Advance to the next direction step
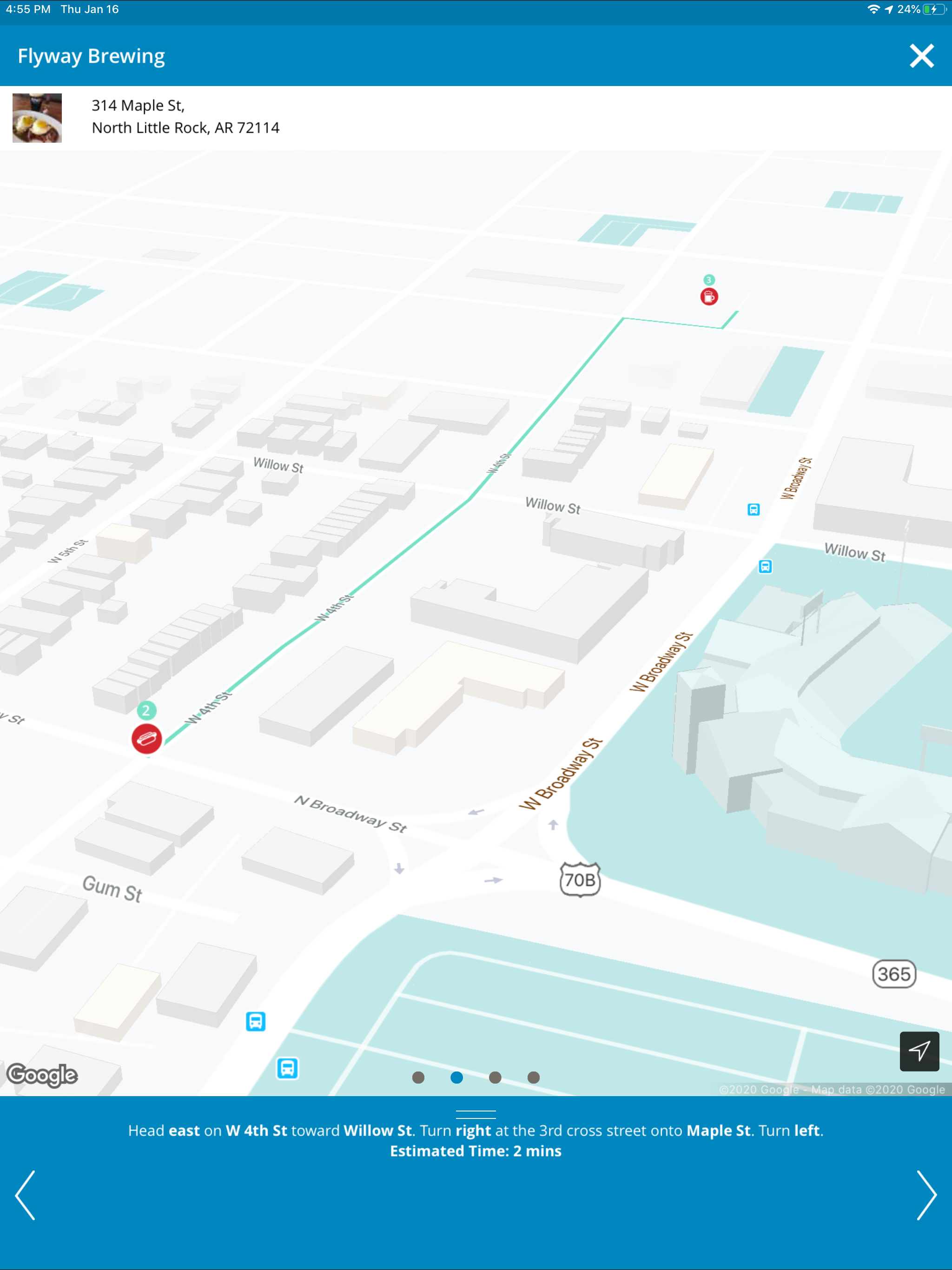952x1270 pixels. tap(926, 1195)
